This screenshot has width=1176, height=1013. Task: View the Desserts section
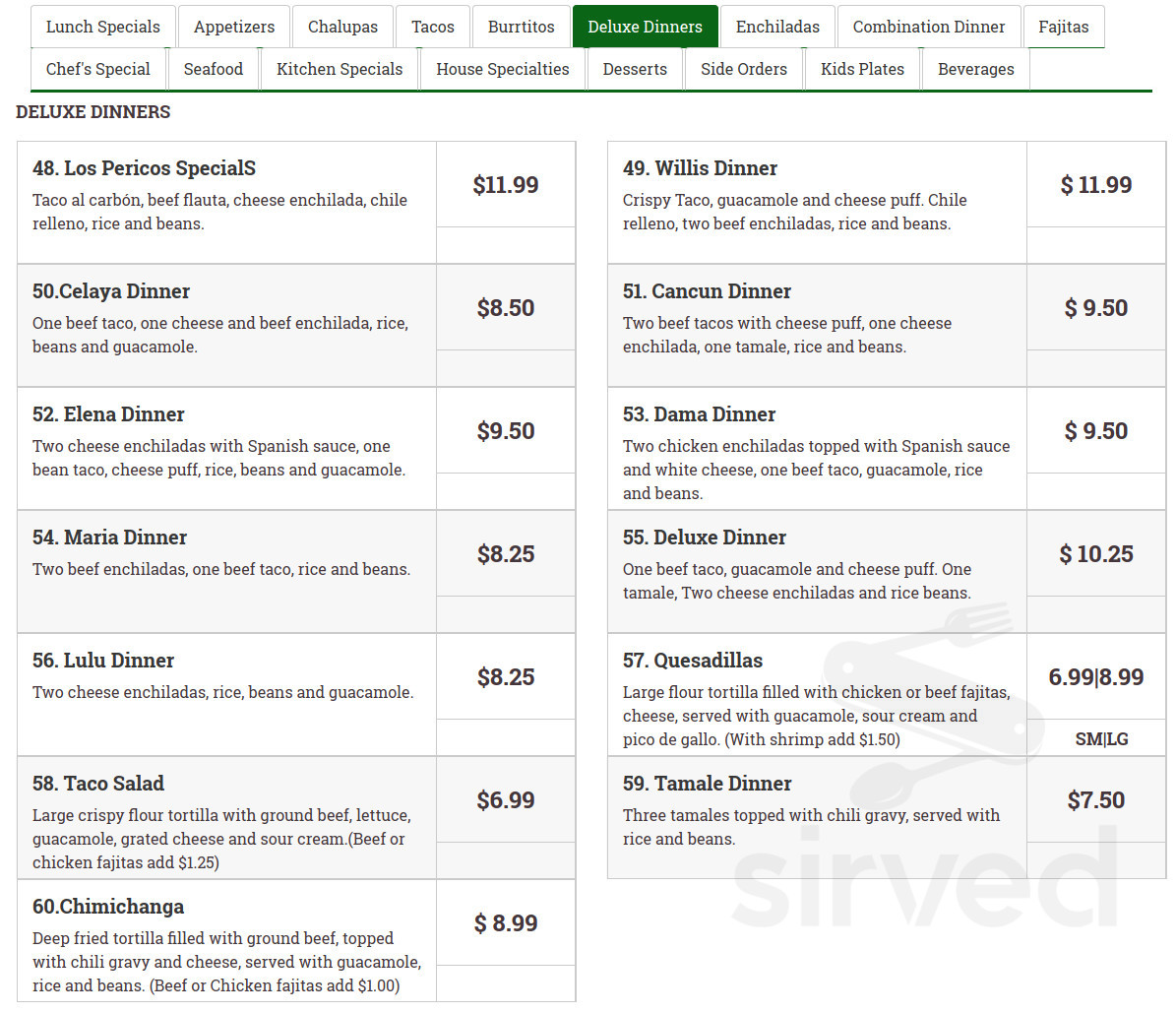[635, 69]
